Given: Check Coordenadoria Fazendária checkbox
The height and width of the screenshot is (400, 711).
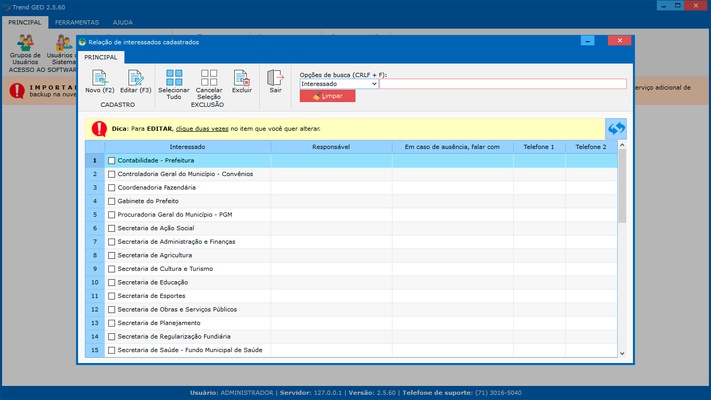Looking at the screenshot, I should (x=112, y=188).
